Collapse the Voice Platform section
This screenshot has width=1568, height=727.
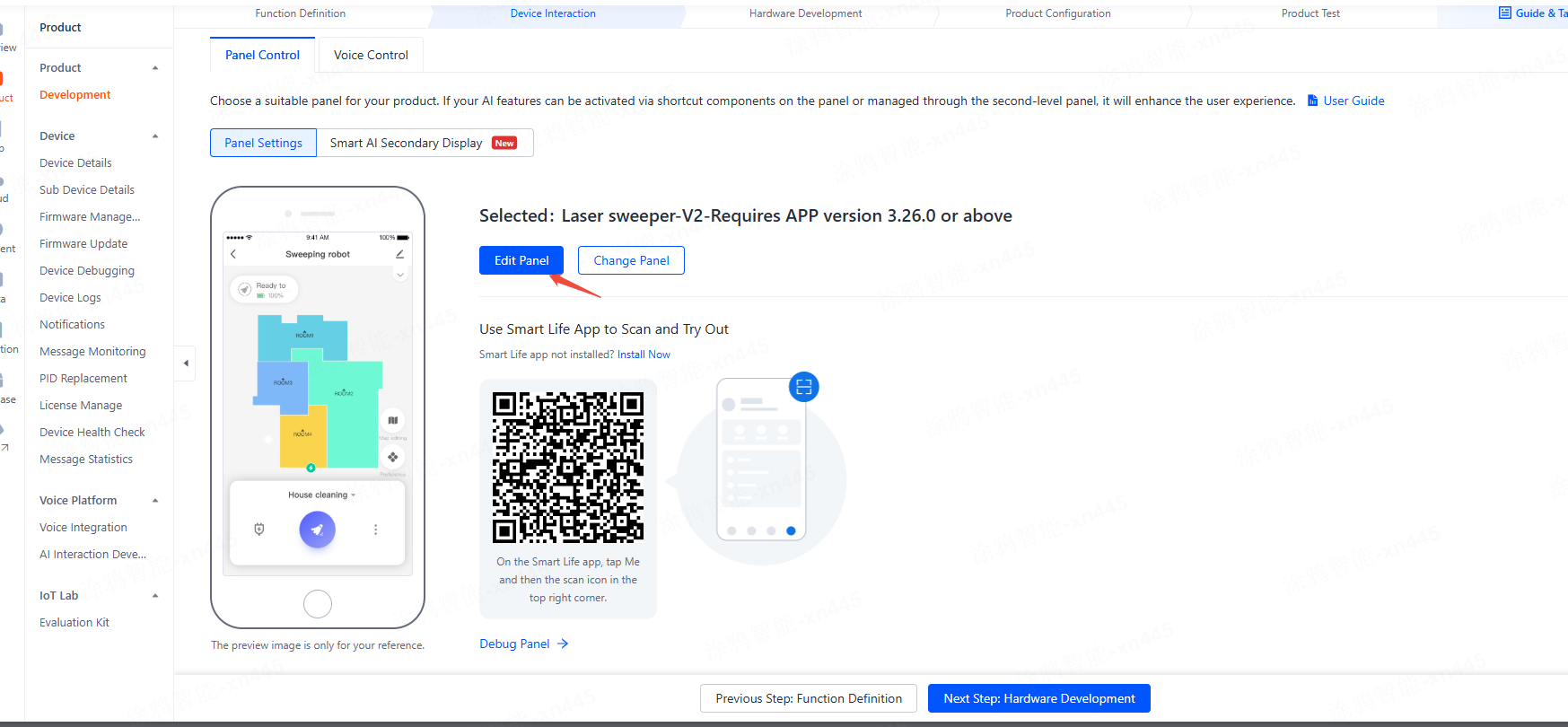(155, 501)
